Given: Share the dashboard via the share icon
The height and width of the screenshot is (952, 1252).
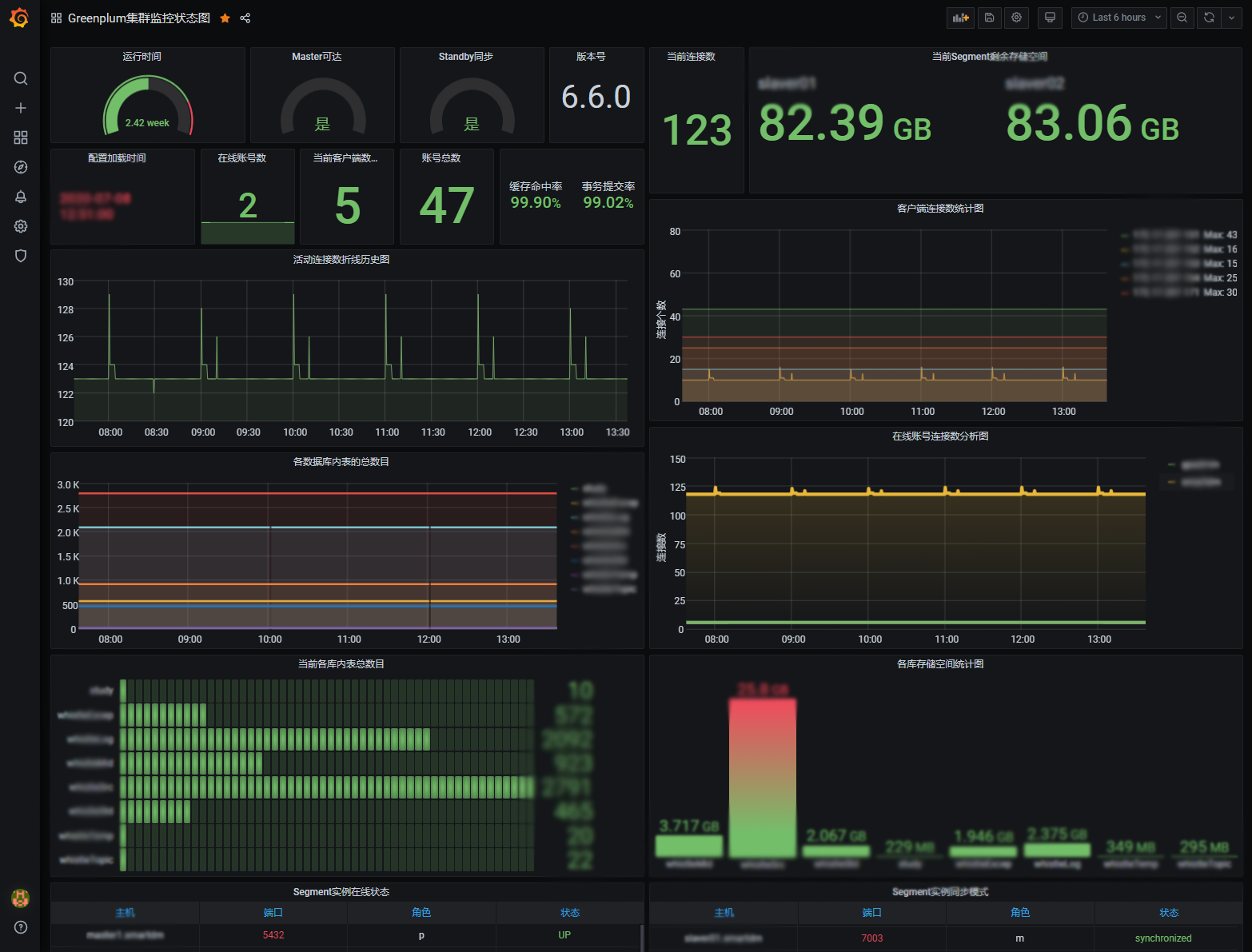Looking at the screenshot, I should pyautogui.click(x=245, y=18).
